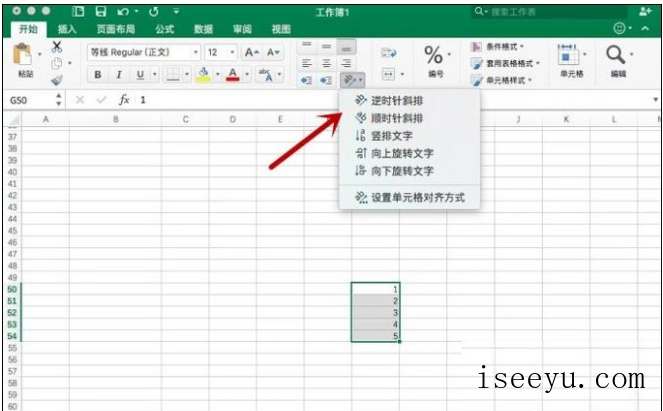Viewport: 663px width, 411px height.
Task: Open the merge cells dropdown arrow
Action: [402, 75]
